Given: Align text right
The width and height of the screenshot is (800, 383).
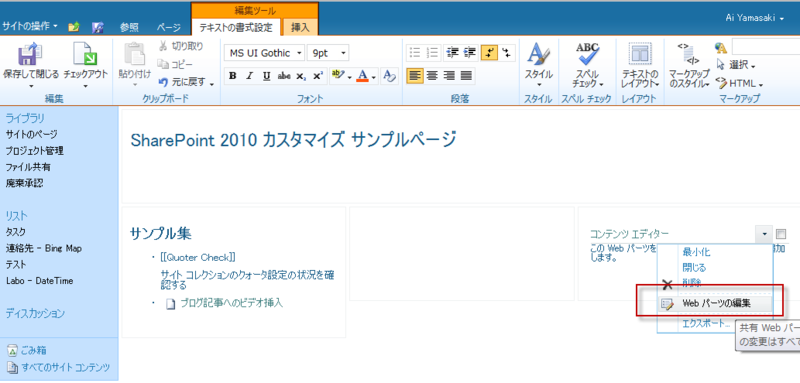Looking at the screenshot, I should tap(449, 76).
